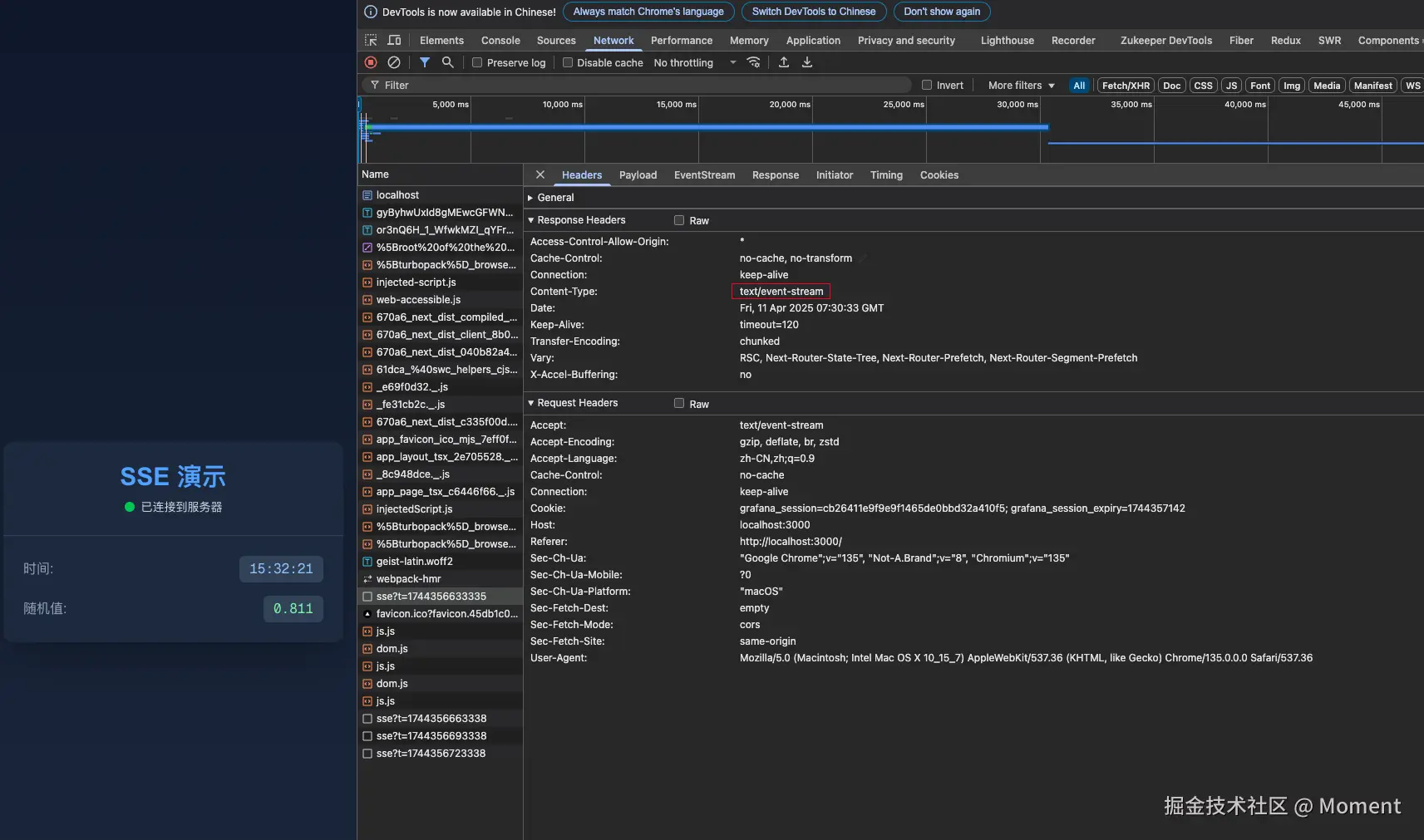
Task: Open network search with magnifier icon
Action: [448, 62]
